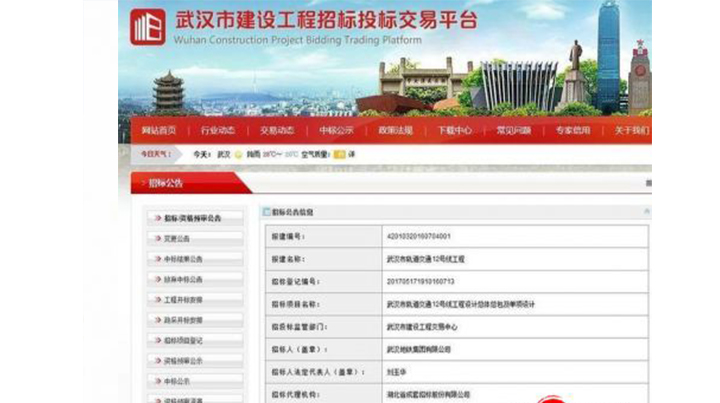Click the 招标人（盖章） label cell
The width and height of the screenshot is (720, 403).
(x=324, y=349)
